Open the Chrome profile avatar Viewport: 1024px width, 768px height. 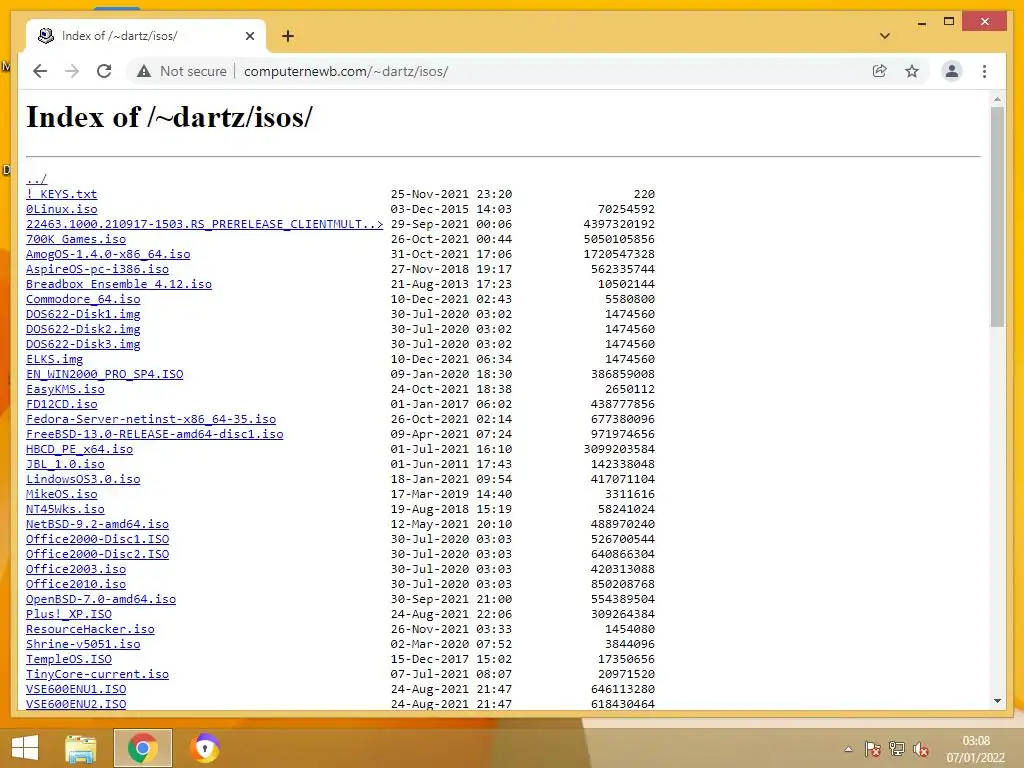pyautogui.click(x=952, y=71)
